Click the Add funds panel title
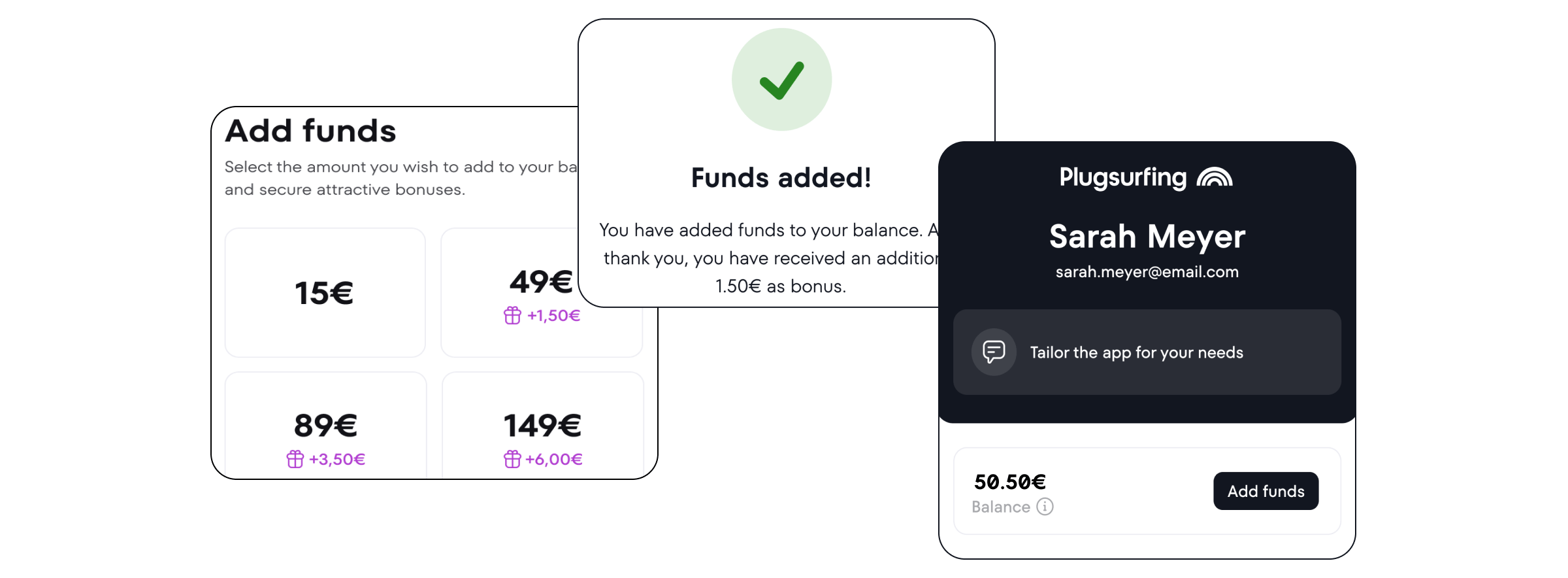This screenshot has height=578, width=1568. pos(311,131)
